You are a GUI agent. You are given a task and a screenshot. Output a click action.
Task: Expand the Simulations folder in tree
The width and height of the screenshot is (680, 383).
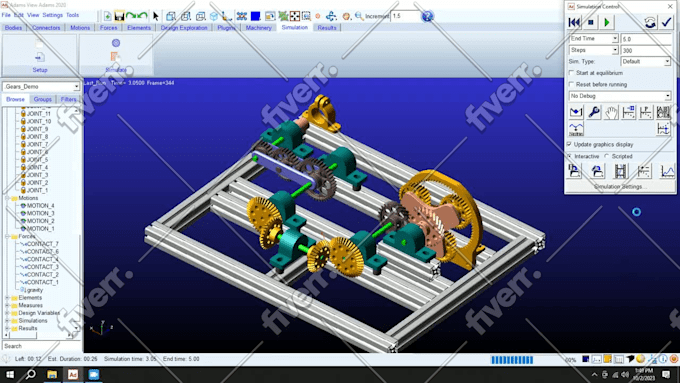(x=7, y=321)
